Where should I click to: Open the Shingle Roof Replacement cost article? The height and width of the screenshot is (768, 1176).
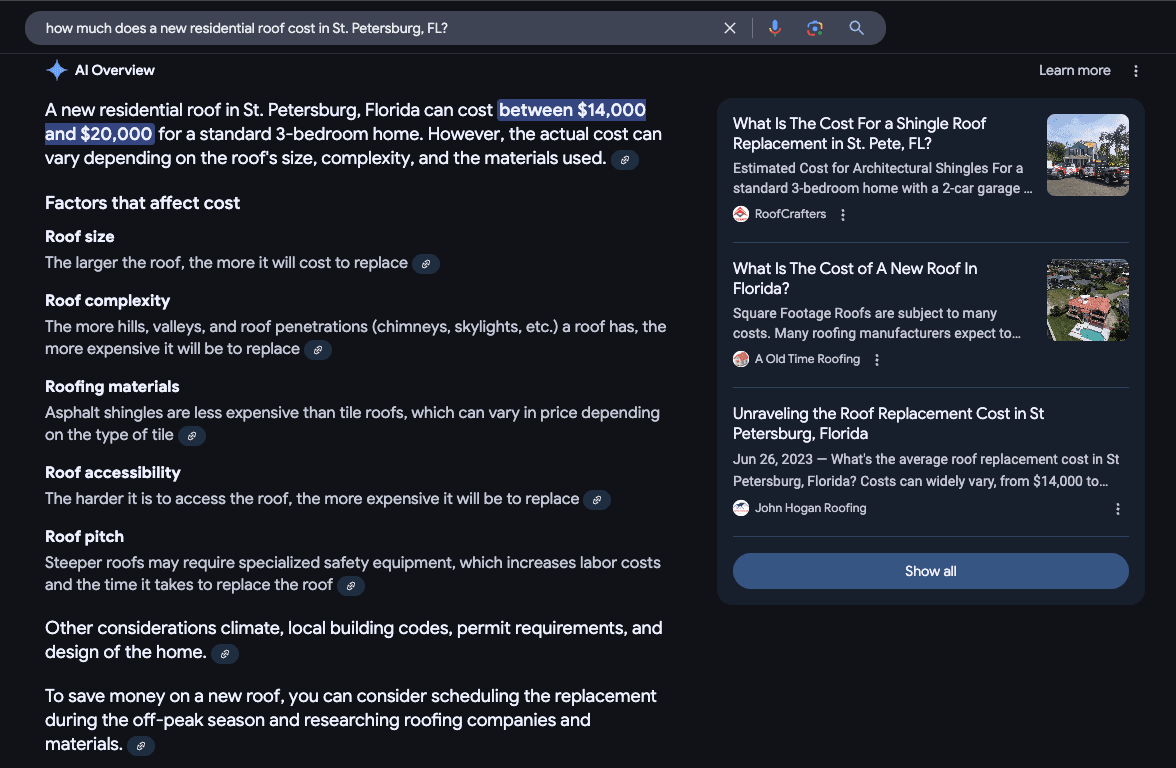859,134
